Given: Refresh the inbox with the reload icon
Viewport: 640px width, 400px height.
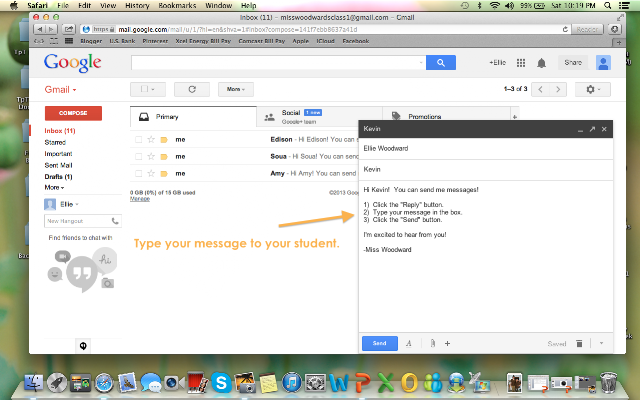Looking at the screenshot, I should [x=192, y=89].
